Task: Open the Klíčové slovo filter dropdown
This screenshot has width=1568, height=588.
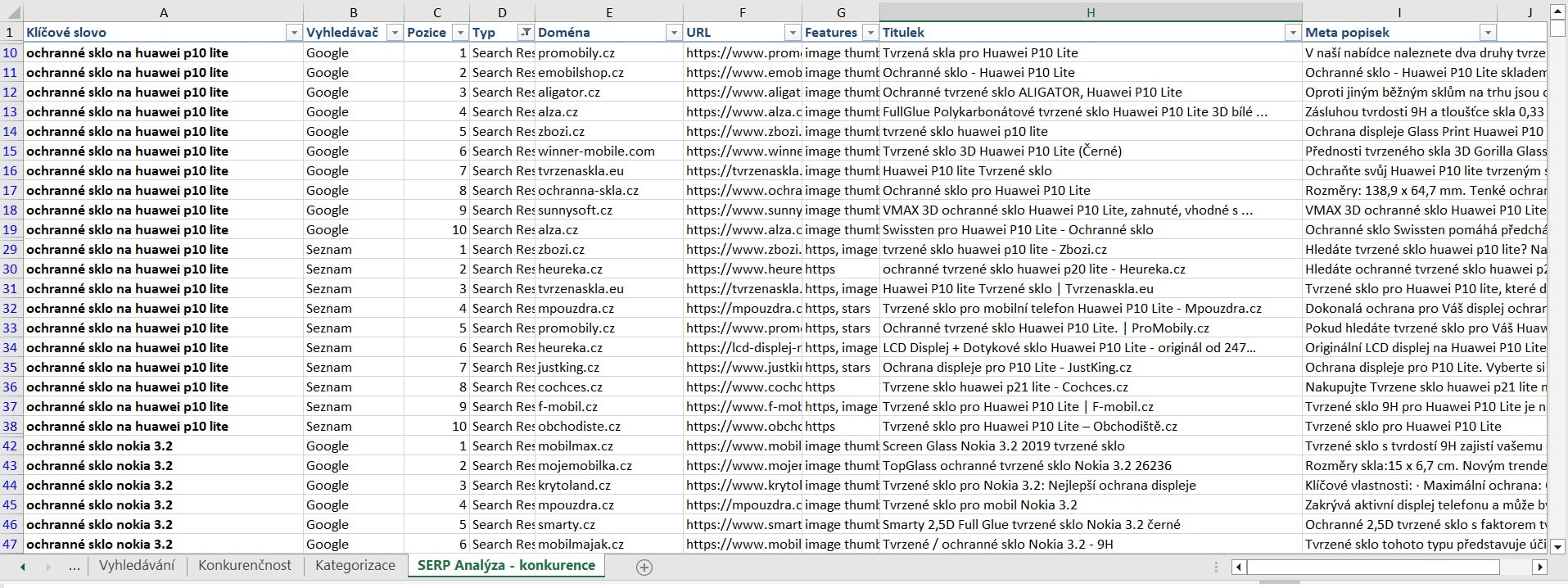Action: [x=294, y=33]
